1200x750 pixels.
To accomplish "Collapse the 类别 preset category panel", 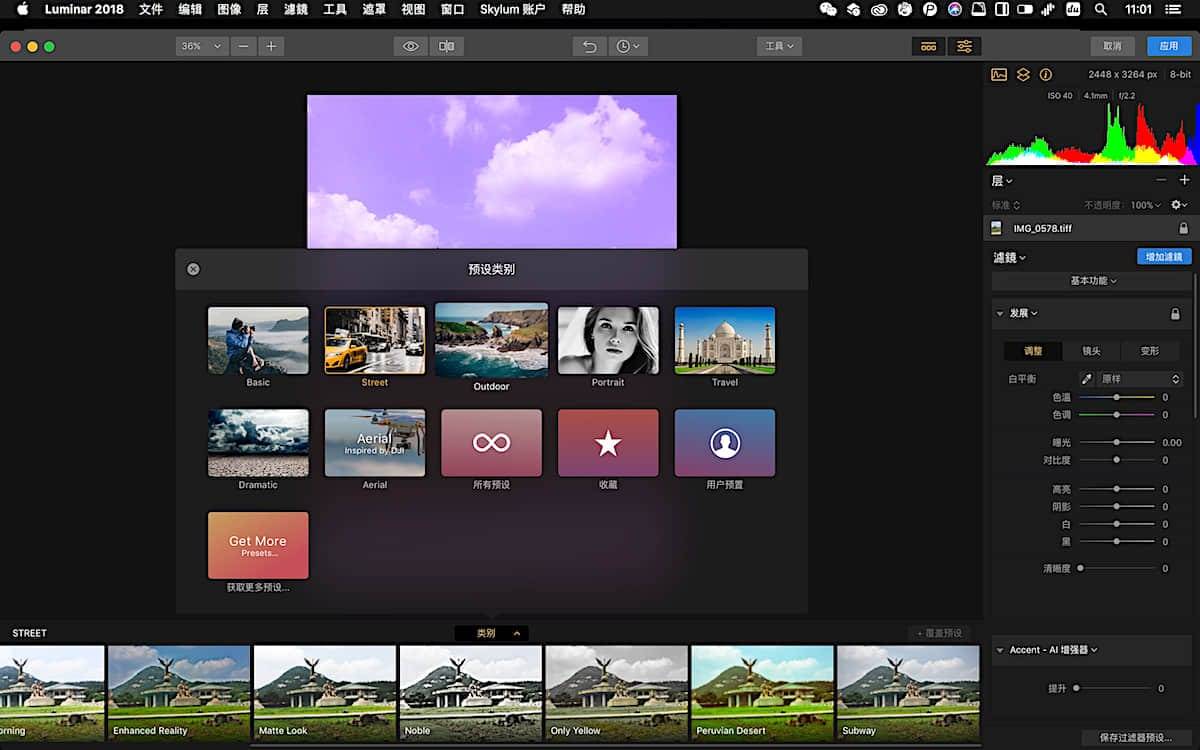I will coord(491,632).
